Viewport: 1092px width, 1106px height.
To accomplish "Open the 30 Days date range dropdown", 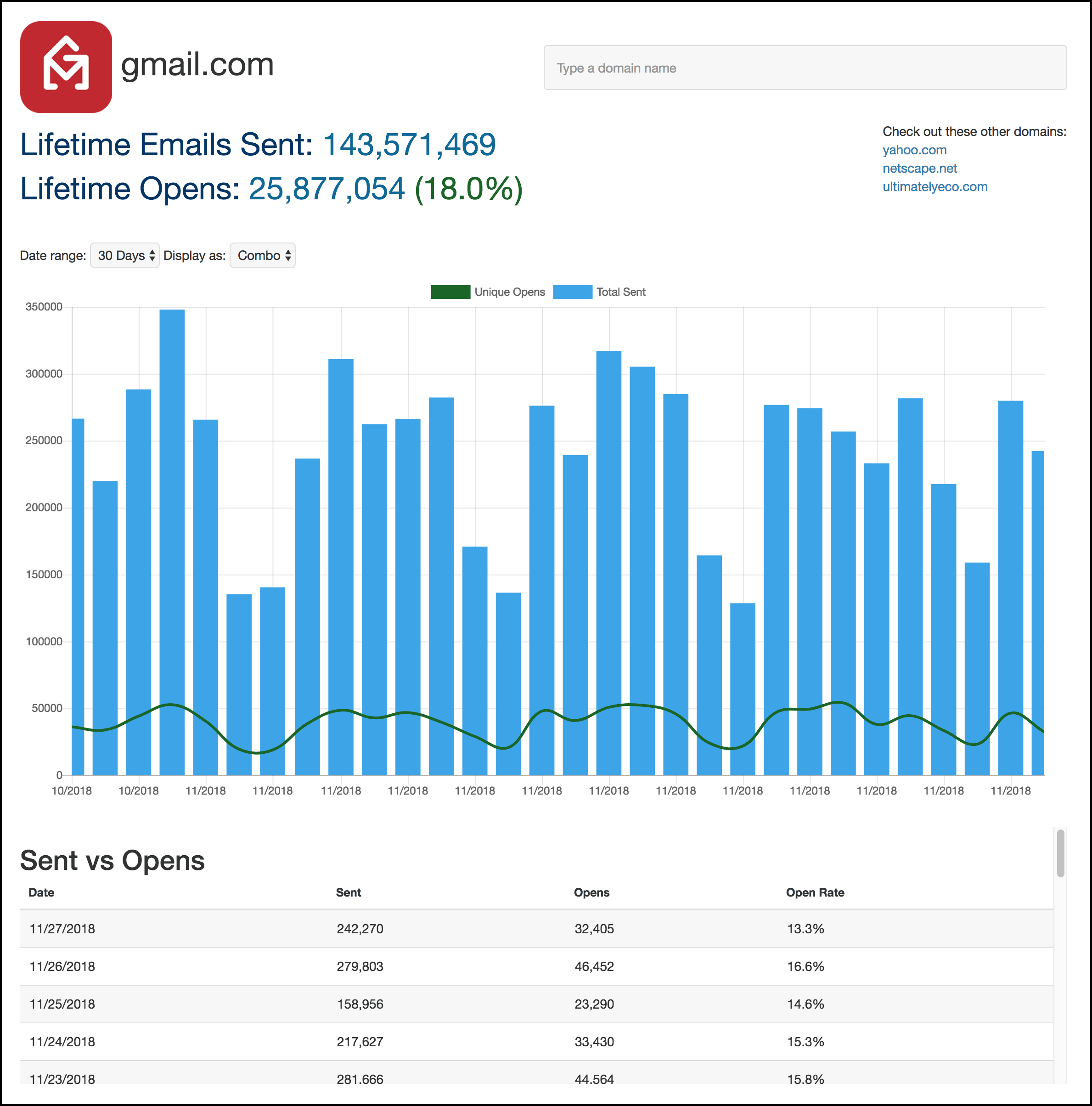I will (125, 255).
